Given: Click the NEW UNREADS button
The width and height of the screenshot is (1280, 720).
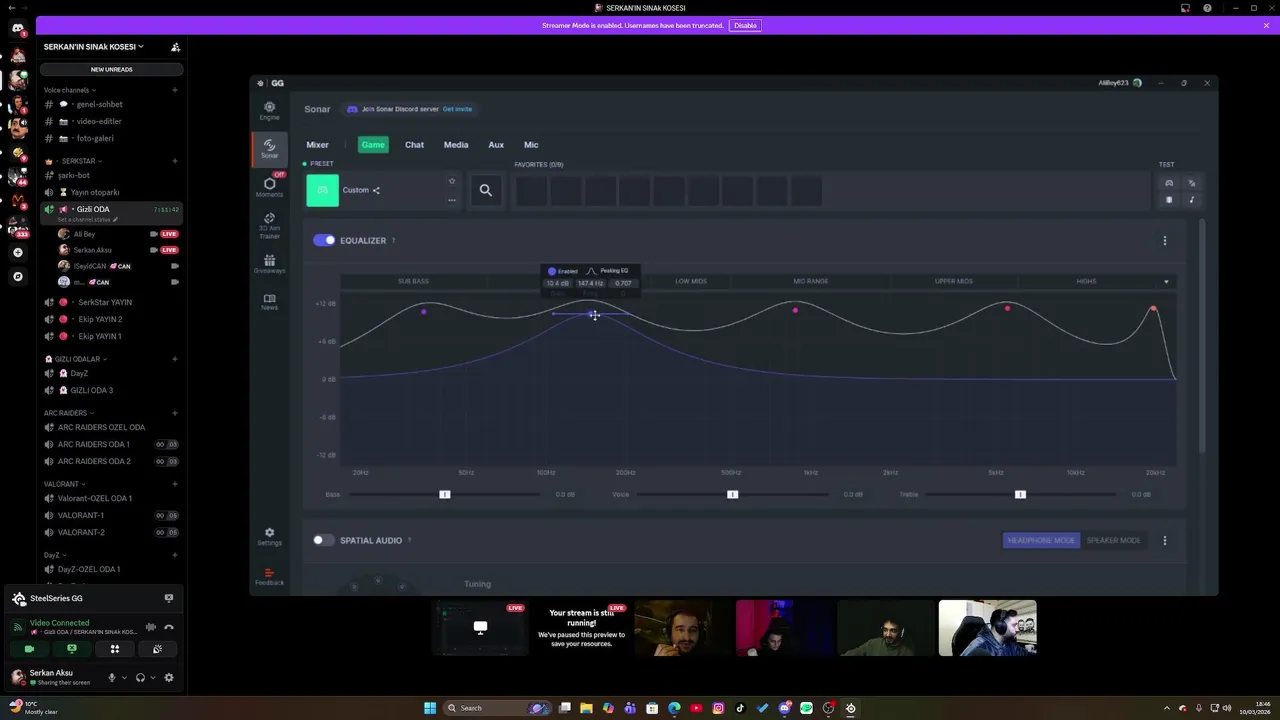Looking at the screenshot, I should tap(112, 69).
